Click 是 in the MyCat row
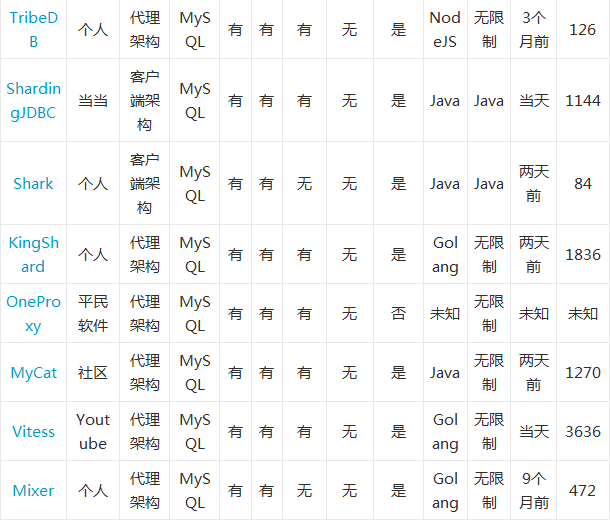610x520 pixels. (398, 373)
